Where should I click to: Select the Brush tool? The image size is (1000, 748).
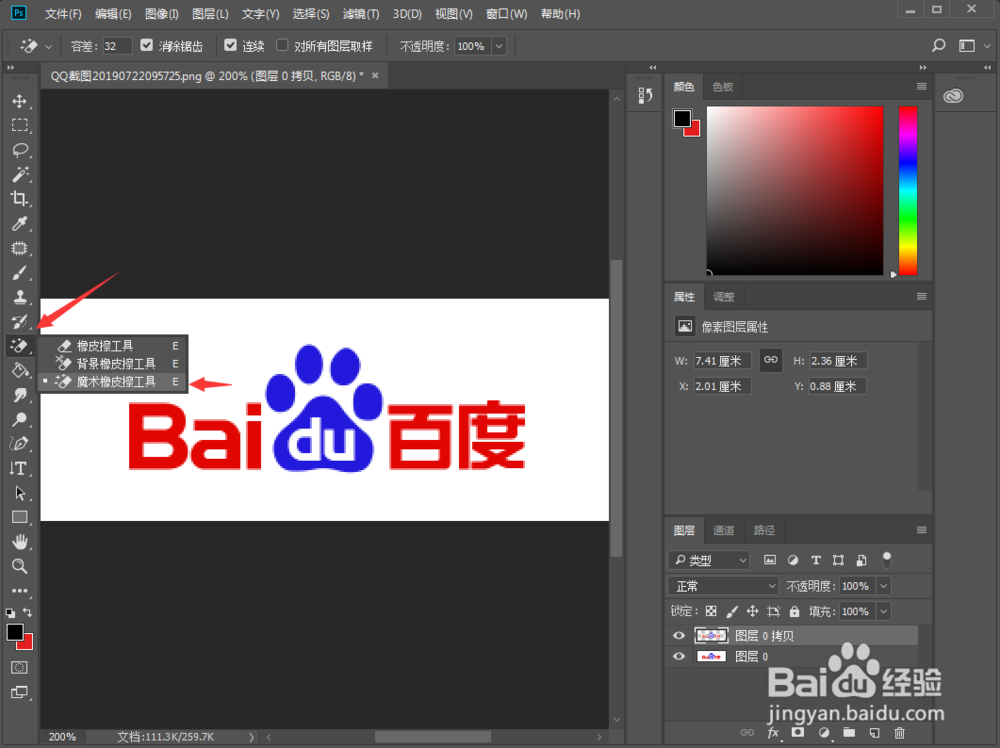coord(20,273)
